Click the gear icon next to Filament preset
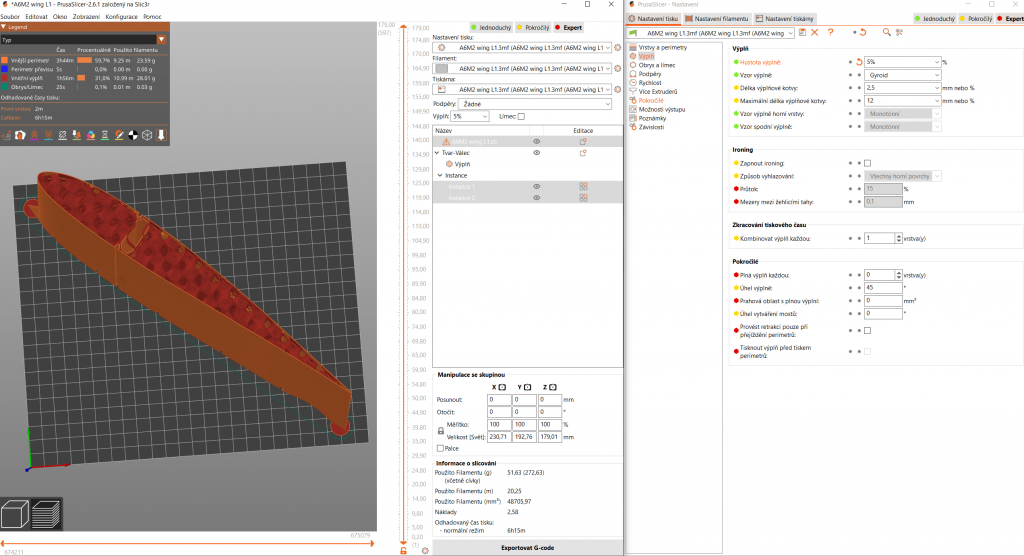Screen dimensions: 1024x556 616,68
